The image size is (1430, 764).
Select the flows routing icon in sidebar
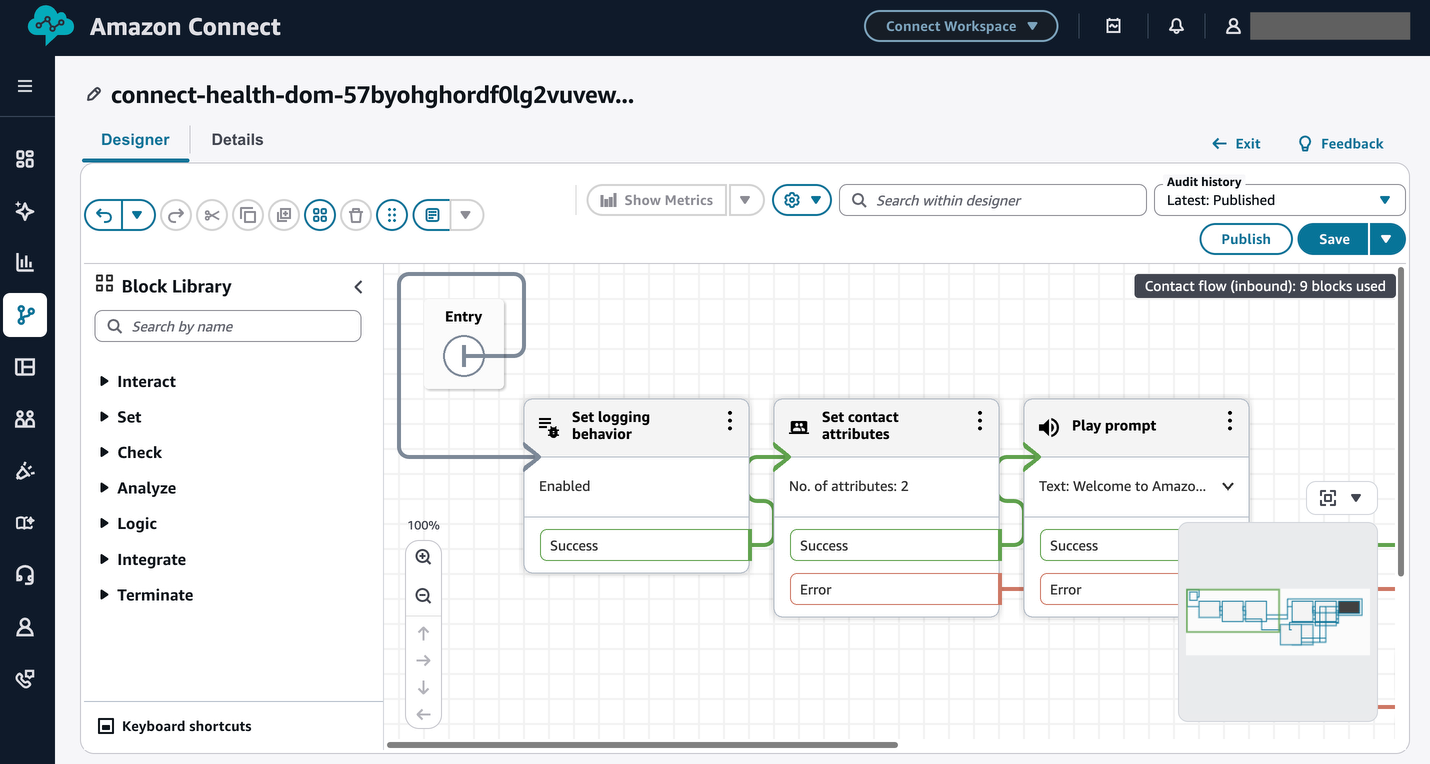[x=25, y=315]
